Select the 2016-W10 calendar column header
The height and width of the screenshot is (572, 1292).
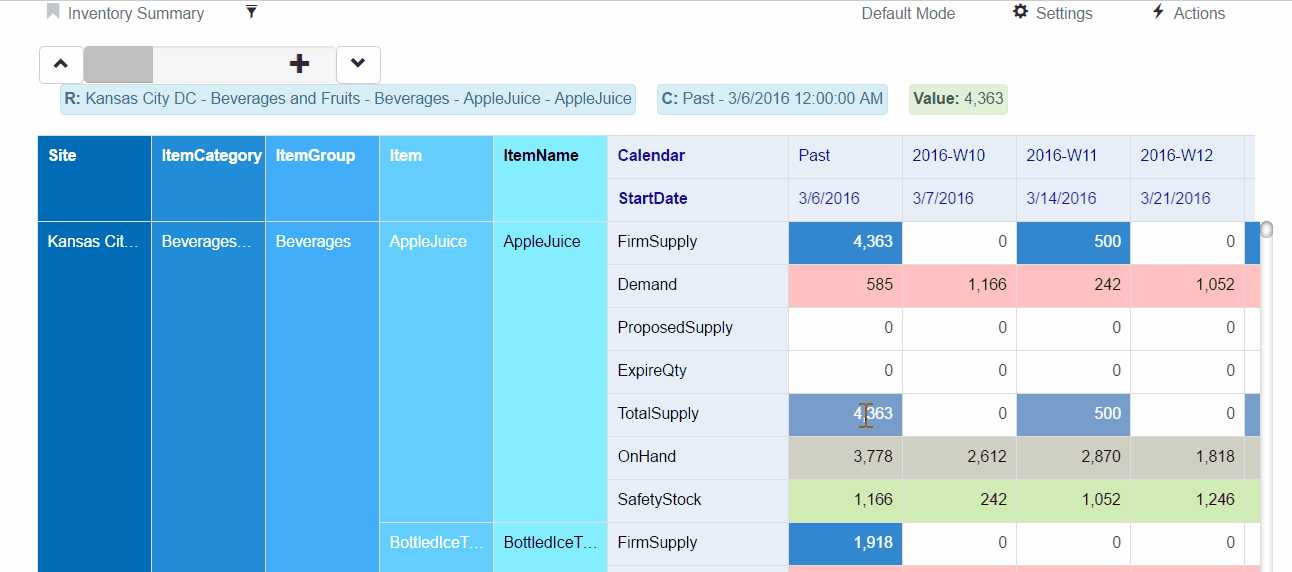click(948, 155)
